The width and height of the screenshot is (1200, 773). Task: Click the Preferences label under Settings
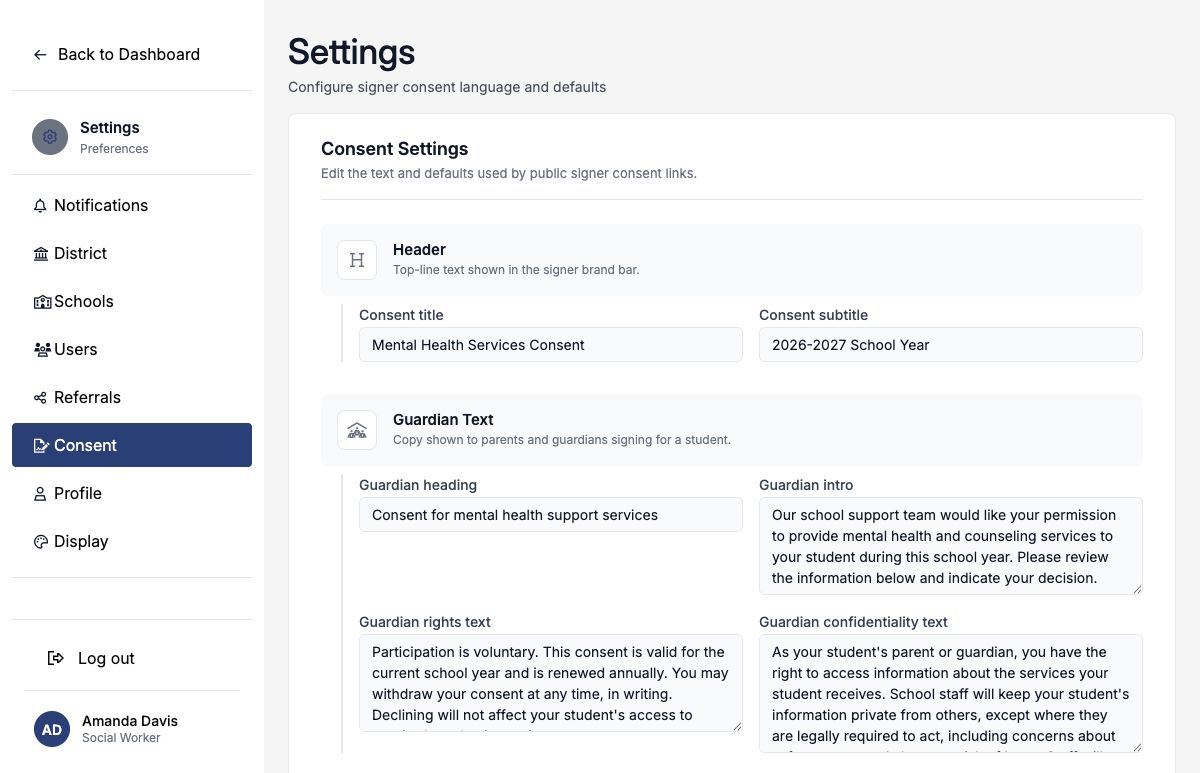[x=114, y=149]
